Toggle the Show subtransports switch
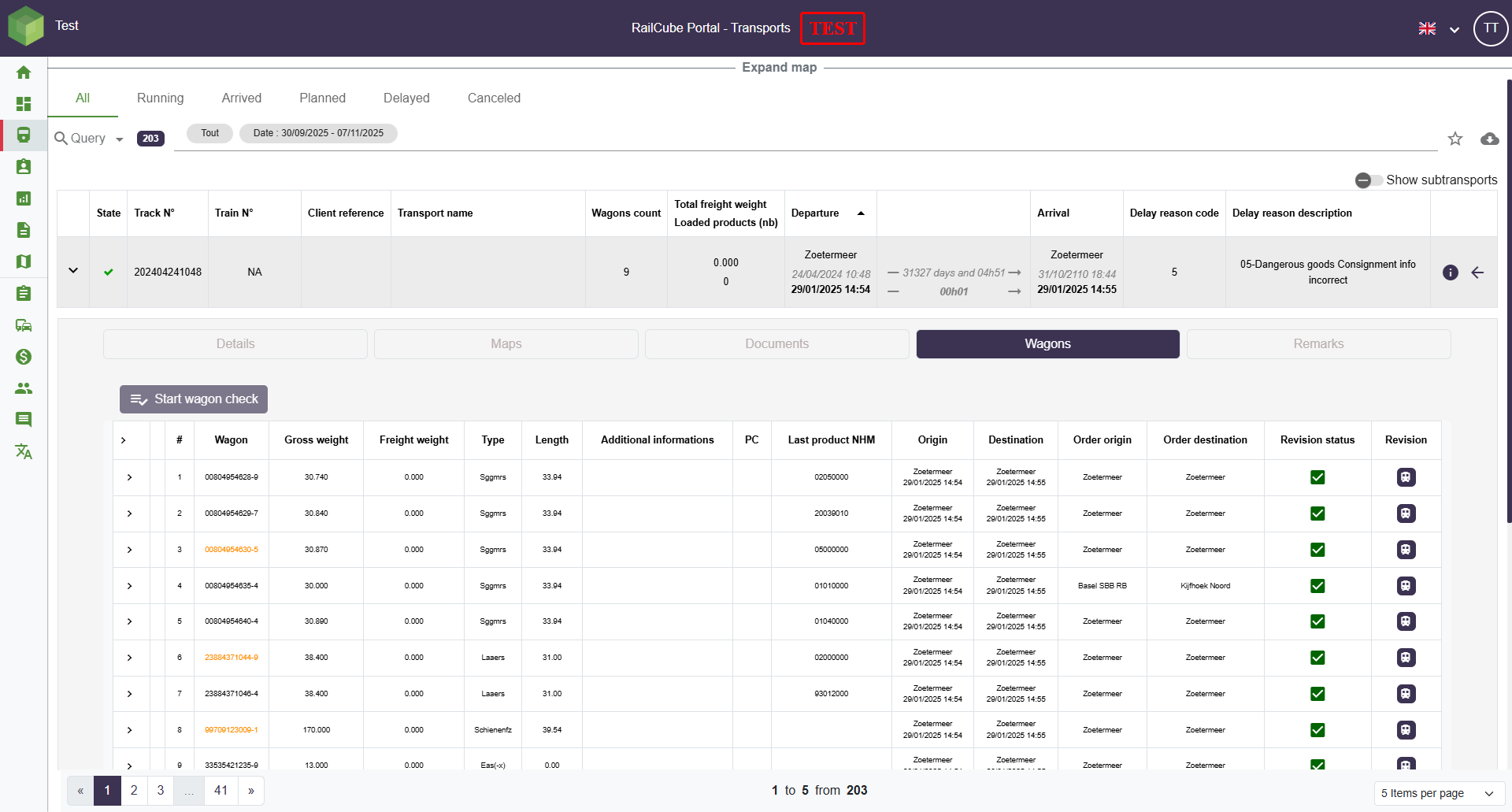Screen dimensions: 1512x812 [x=1369, y=180]
